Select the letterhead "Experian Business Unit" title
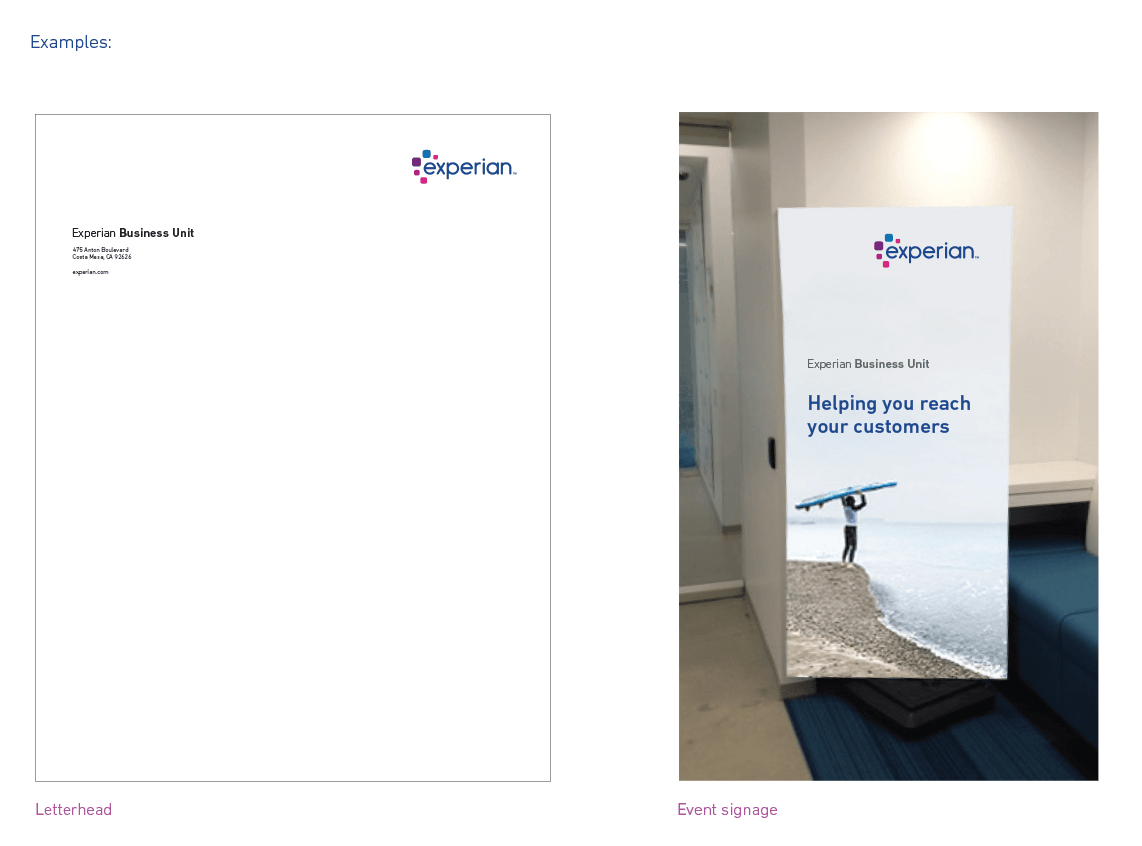 coord(133,233)
